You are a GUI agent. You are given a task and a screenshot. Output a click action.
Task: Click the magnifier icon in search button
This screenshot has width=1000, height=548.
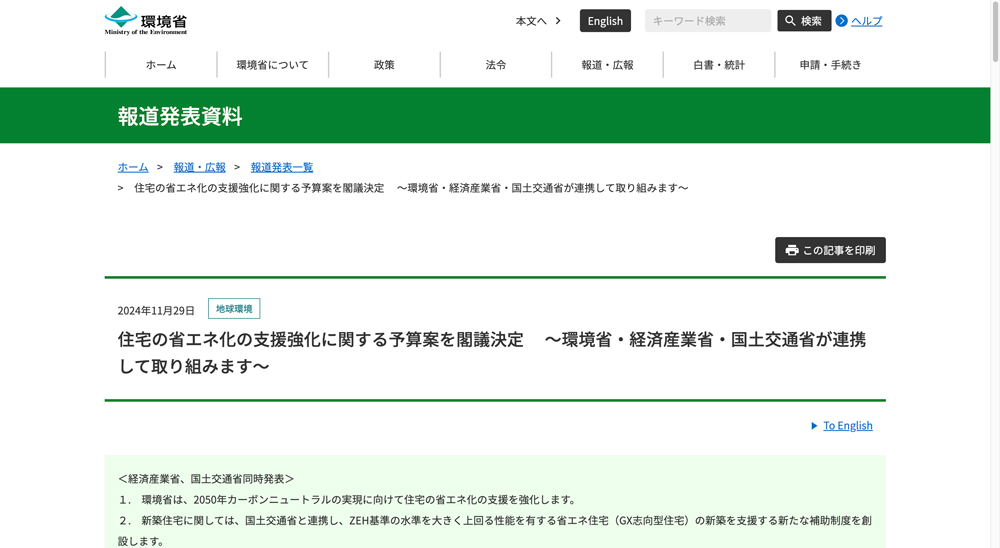790,21
